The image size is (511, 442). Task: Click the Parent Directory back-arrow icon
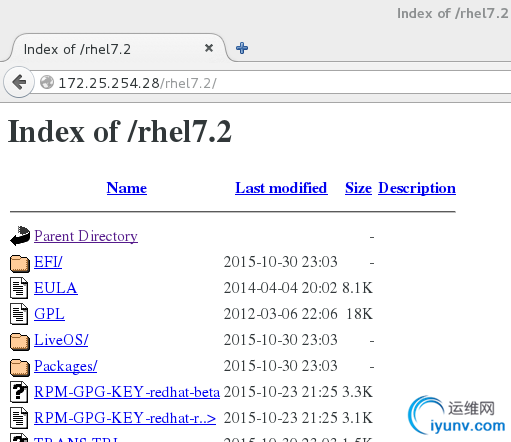[x=20, y=236]
